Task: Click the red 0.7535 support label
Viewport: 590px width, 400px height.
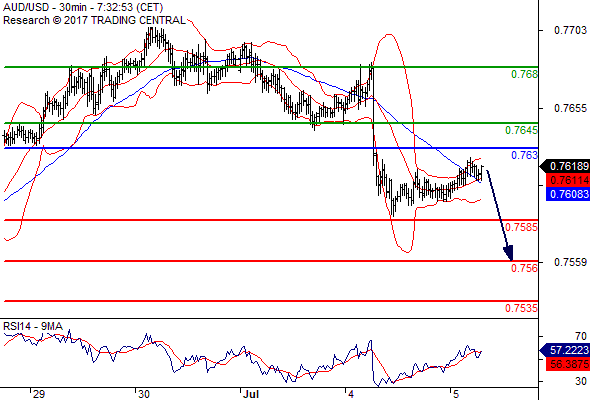Action: click(521, 308)
